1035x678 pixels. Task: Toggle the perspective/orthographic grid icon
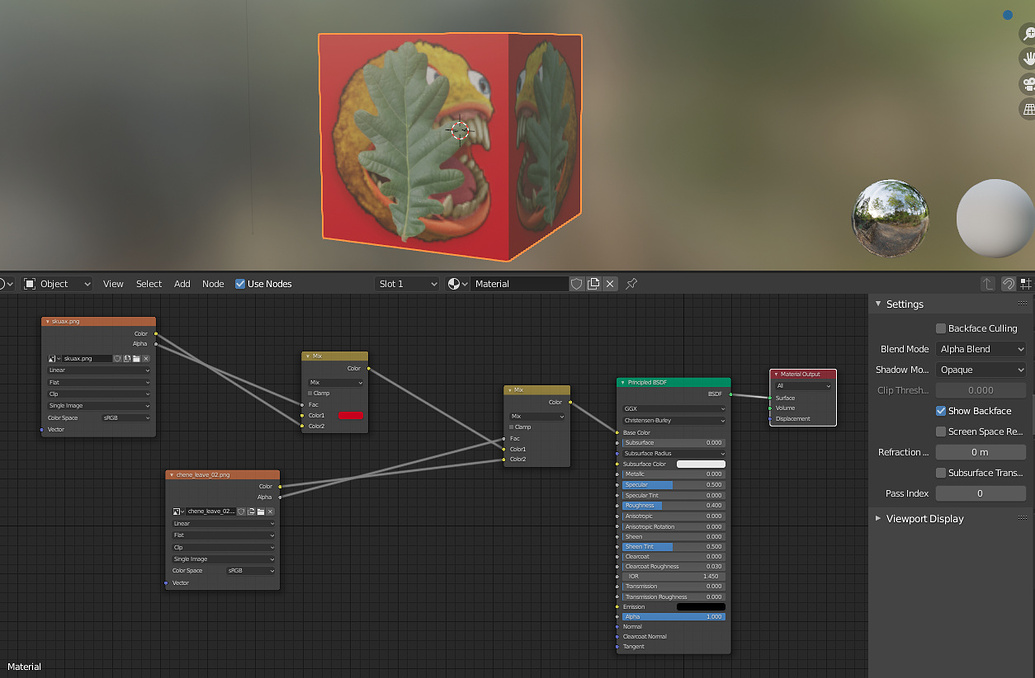tap(1028, 109)
